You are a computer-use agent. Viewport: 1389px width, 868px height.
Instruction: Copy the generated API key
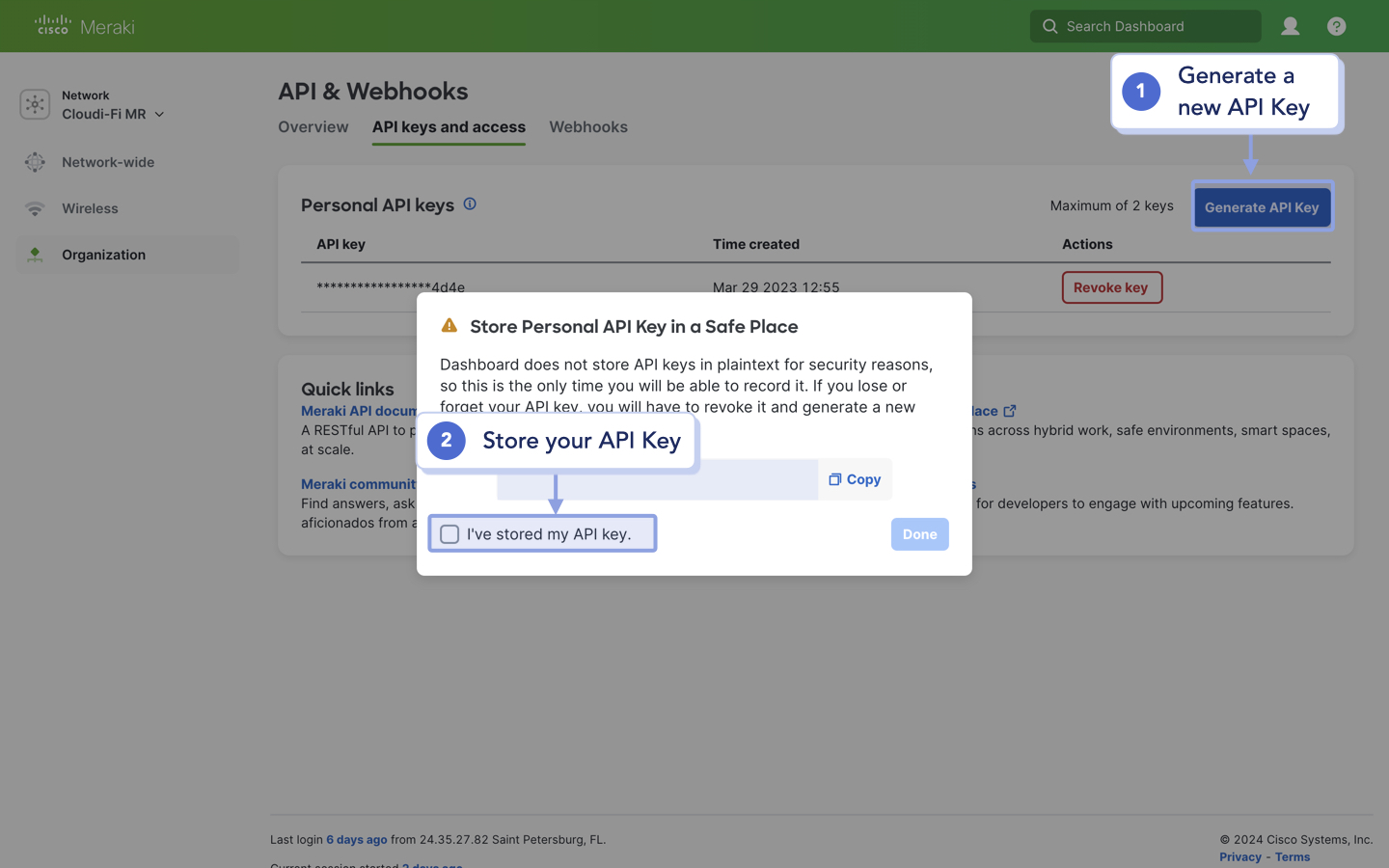(855, 478)
